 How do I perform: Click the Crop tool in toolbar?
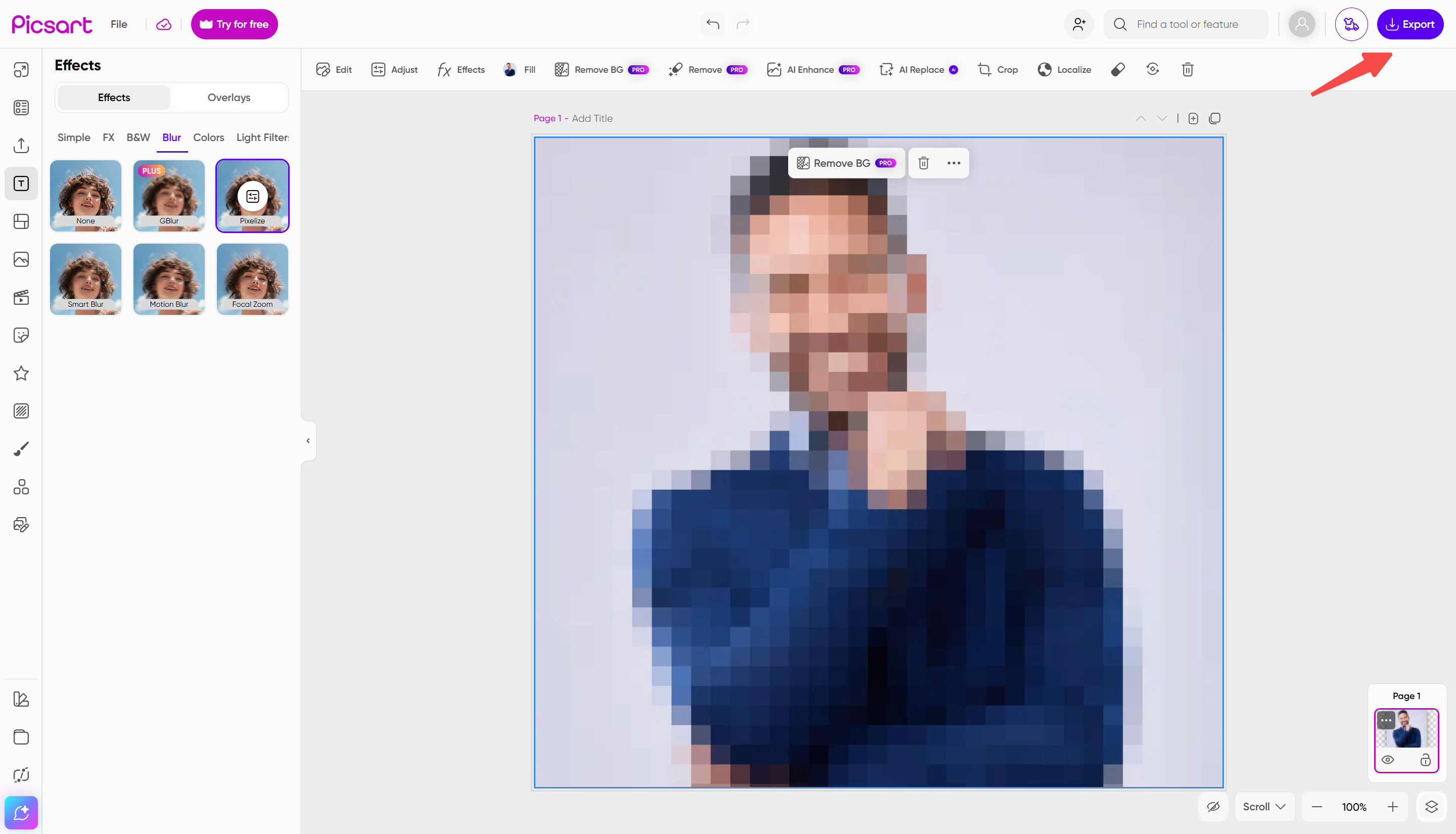click(997, 69)
